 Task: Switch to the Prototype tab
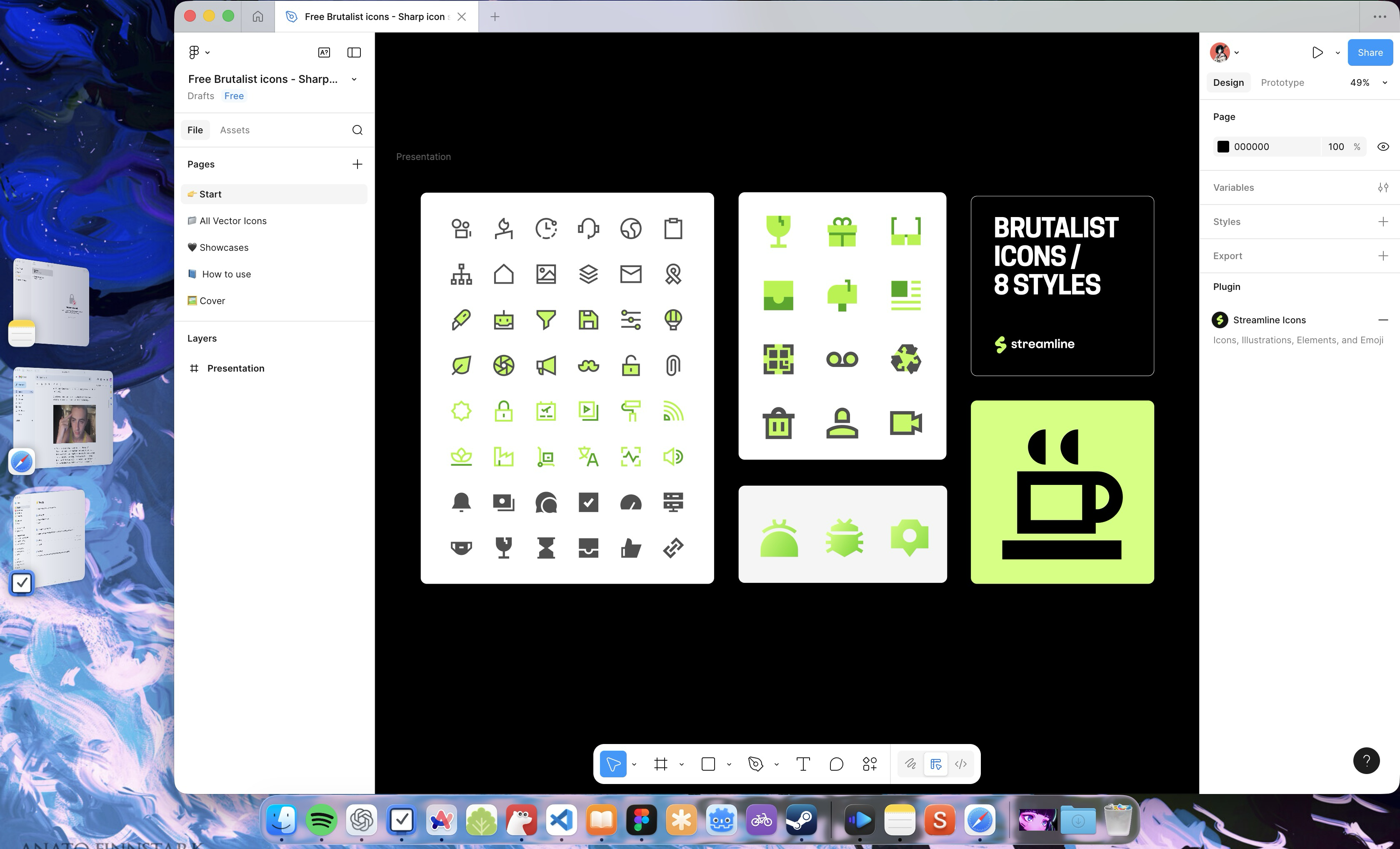click(x=1282, y=82)
